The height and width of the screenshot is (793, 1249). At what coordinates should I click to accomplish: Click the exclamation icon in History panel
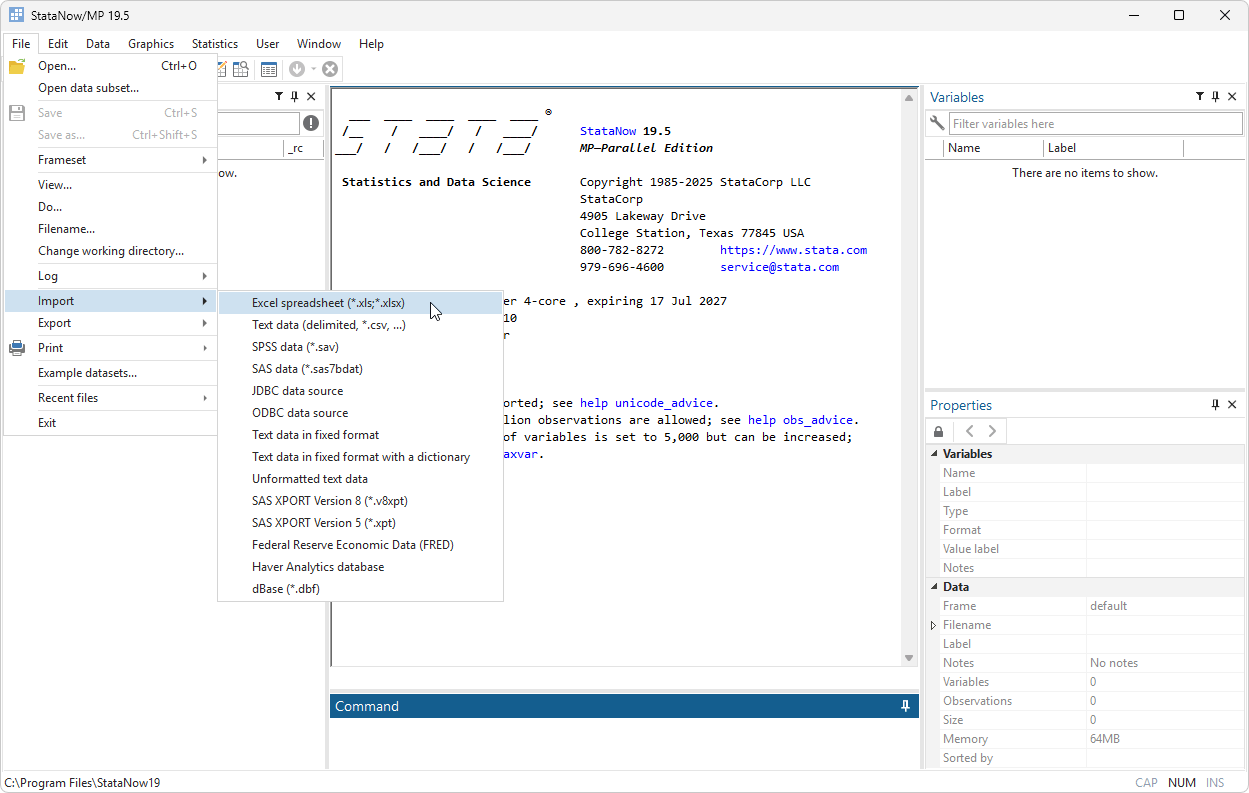[311, 123]
